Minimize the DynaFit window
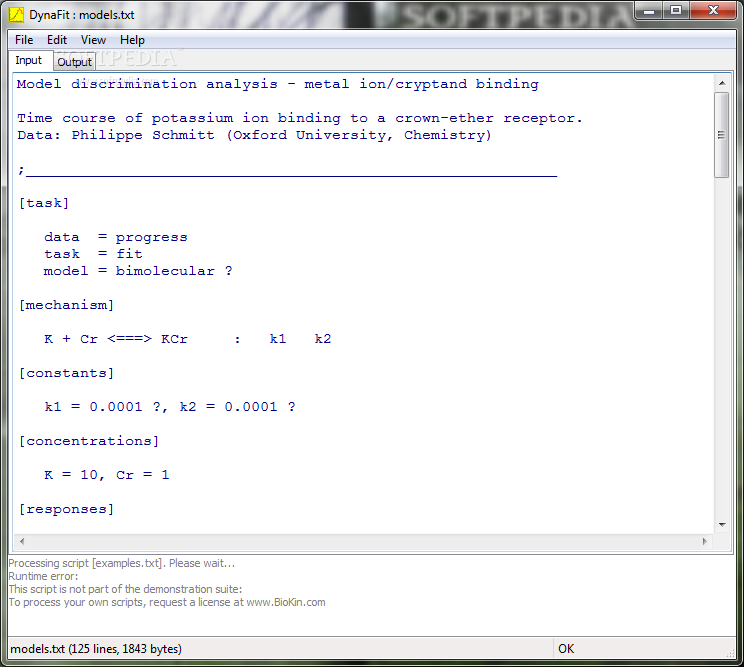 (x=650, y=10)
